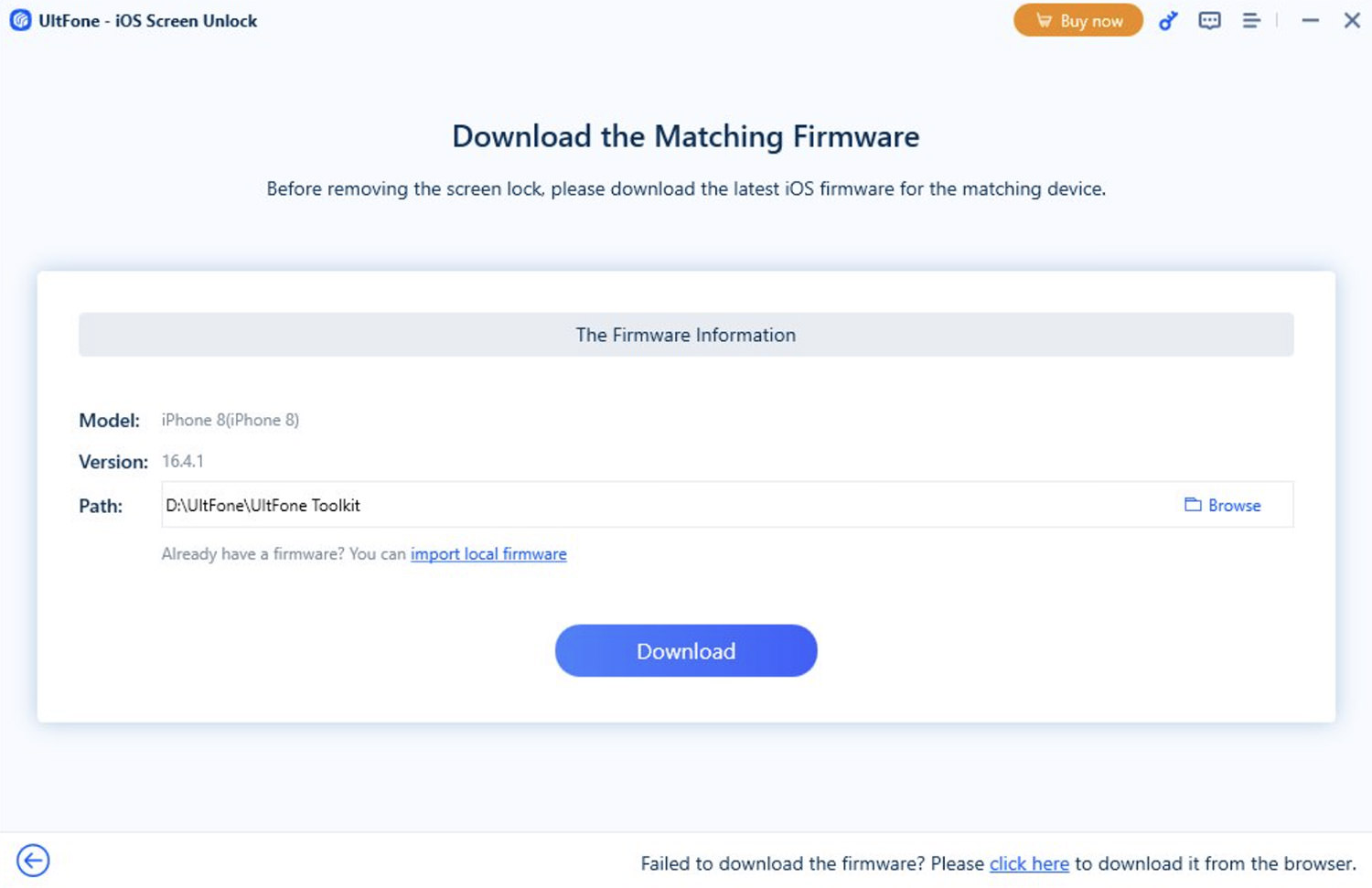
Task: Close the UltFone window
Action: [x=1352, y=20]
